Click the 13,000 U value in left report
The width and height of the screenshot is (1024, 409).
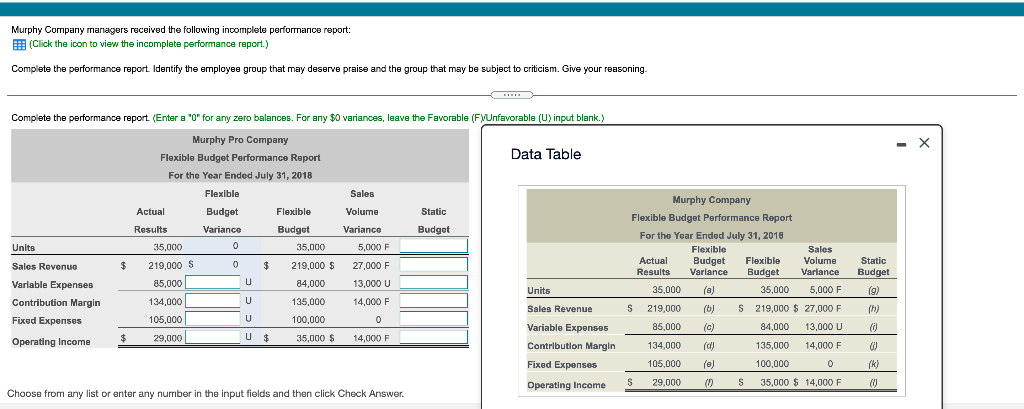click(372, 283)
